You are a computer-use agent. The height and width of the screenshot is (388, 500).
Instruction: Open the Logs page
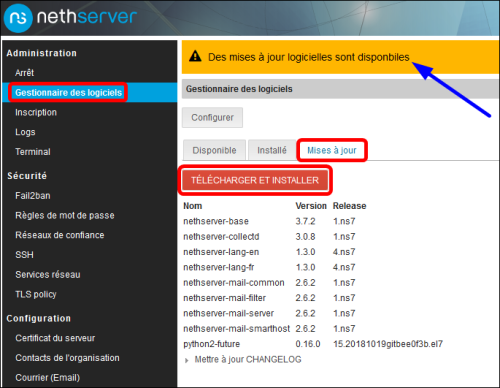tap(25, 132)
